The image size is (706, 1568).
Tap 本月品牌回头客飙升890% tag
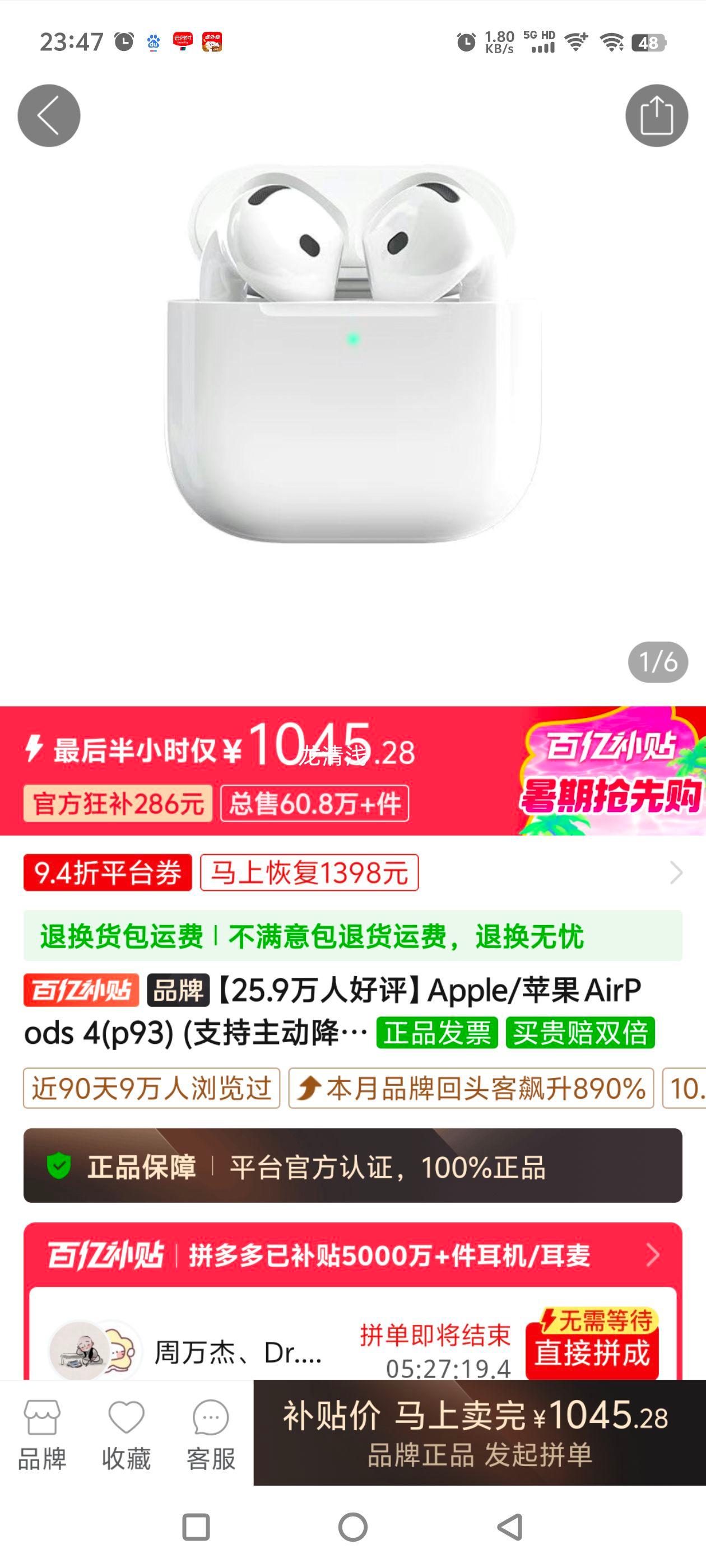pyautogui.click(x=471, y=1088)
